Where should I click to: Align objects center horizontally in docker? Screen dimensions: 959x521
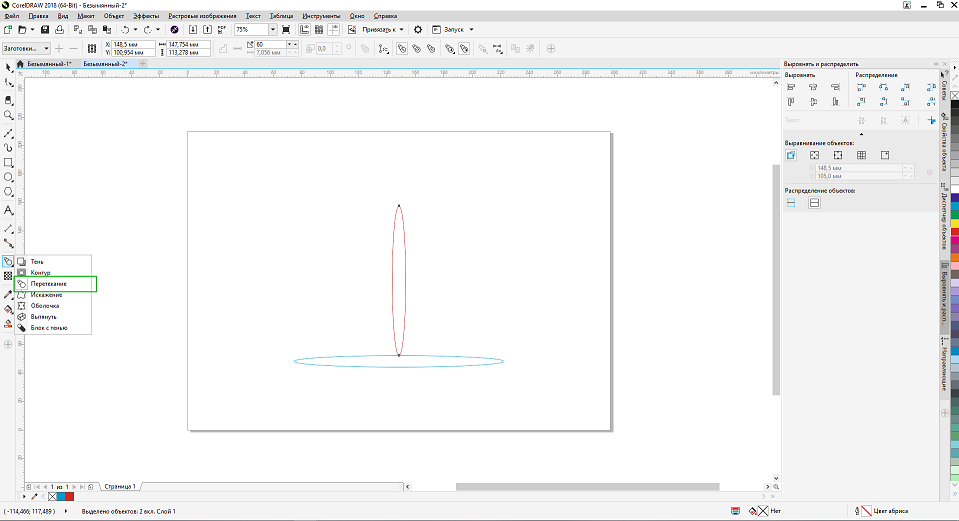813,87
